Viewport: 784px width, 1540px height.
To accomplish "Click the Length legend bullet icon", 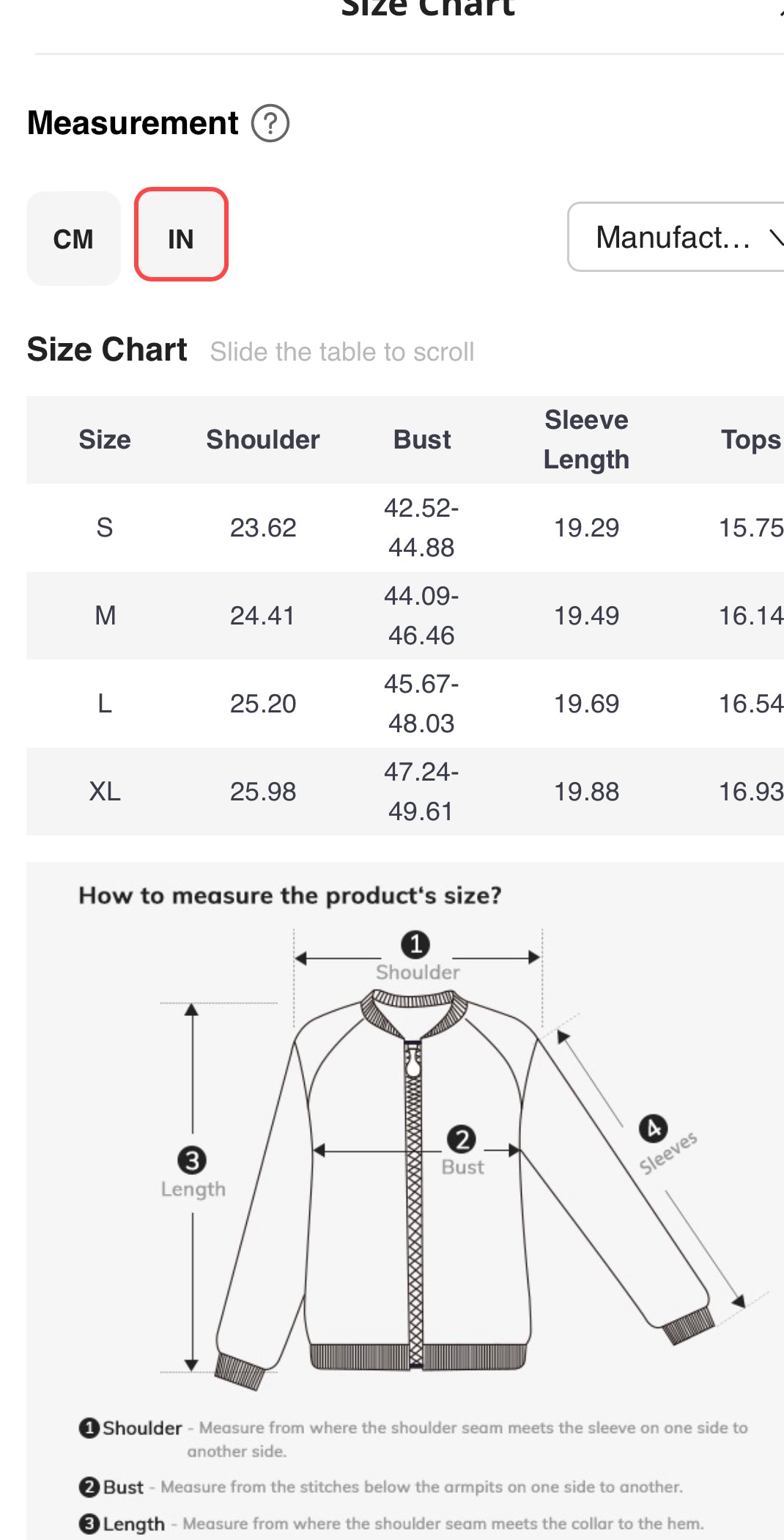I will (89, 1524).
